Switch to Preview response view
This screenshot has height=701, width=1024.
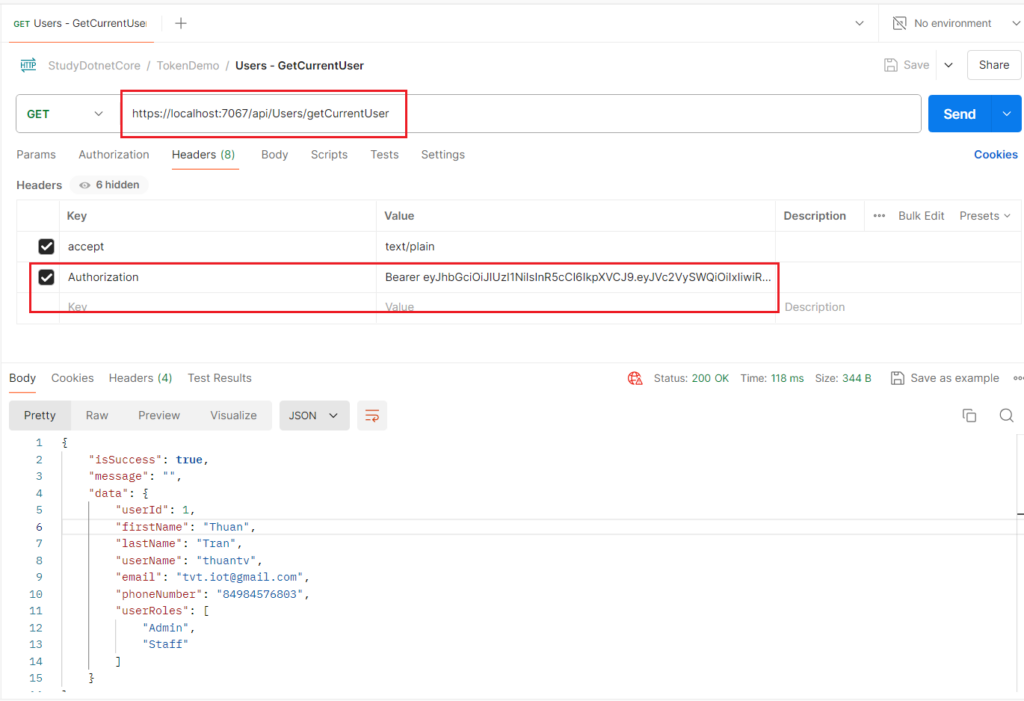[x=159, y=416]
